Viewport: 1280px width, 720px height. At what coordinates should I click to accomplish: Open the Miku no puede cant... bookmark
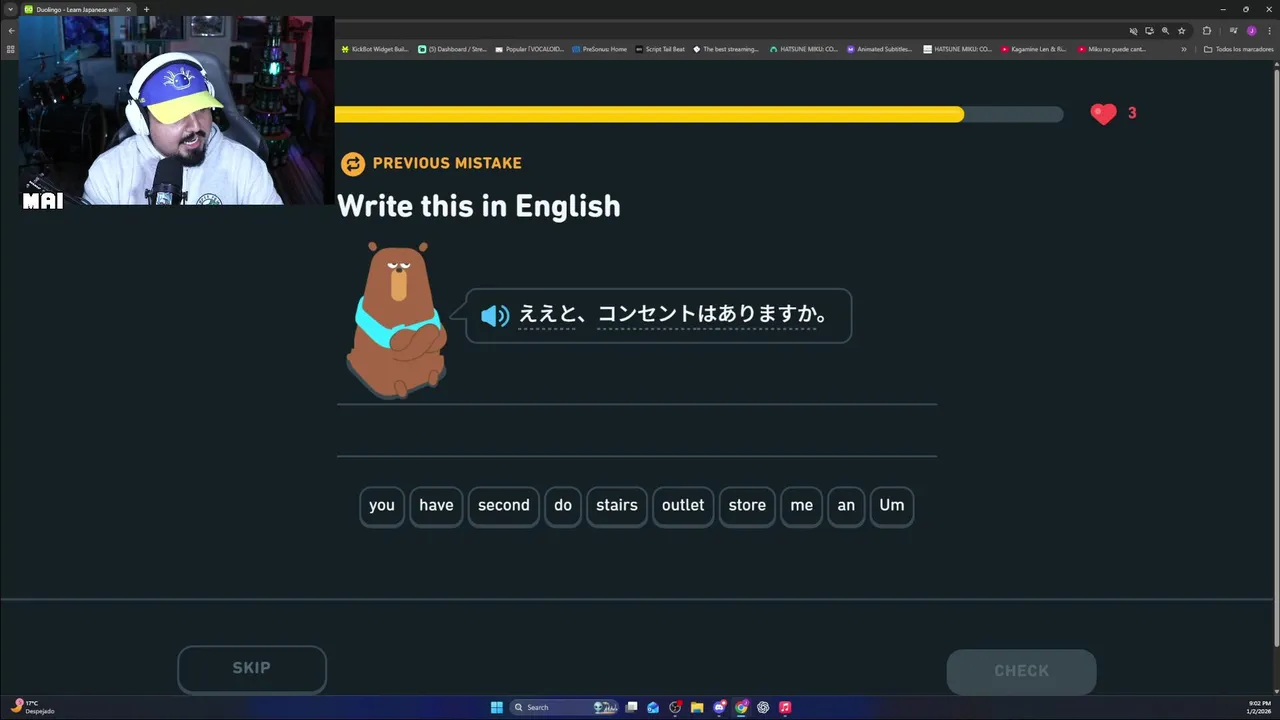pos(1112,49)
